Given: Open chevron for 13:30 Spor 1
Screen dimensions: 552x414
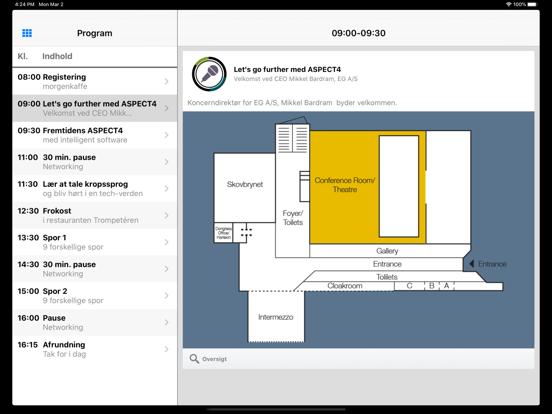Looking at the screenshot, I should 167,242.
